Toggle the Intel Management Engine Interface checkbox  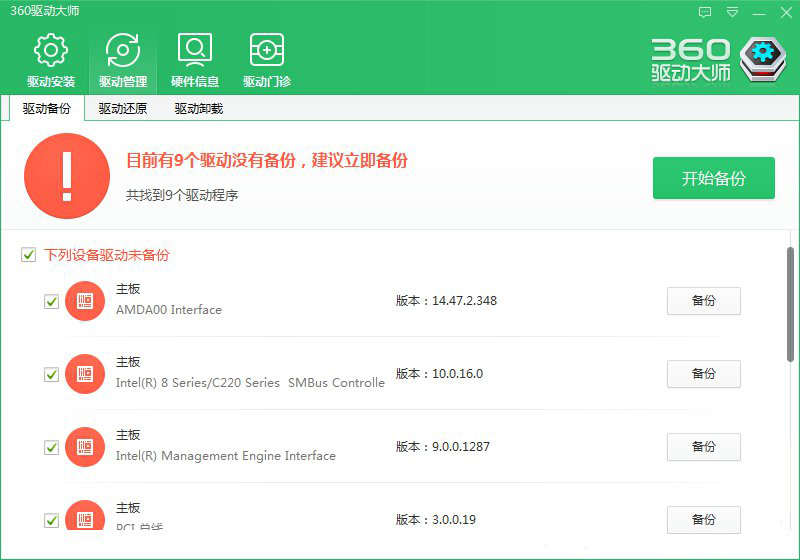52,447
